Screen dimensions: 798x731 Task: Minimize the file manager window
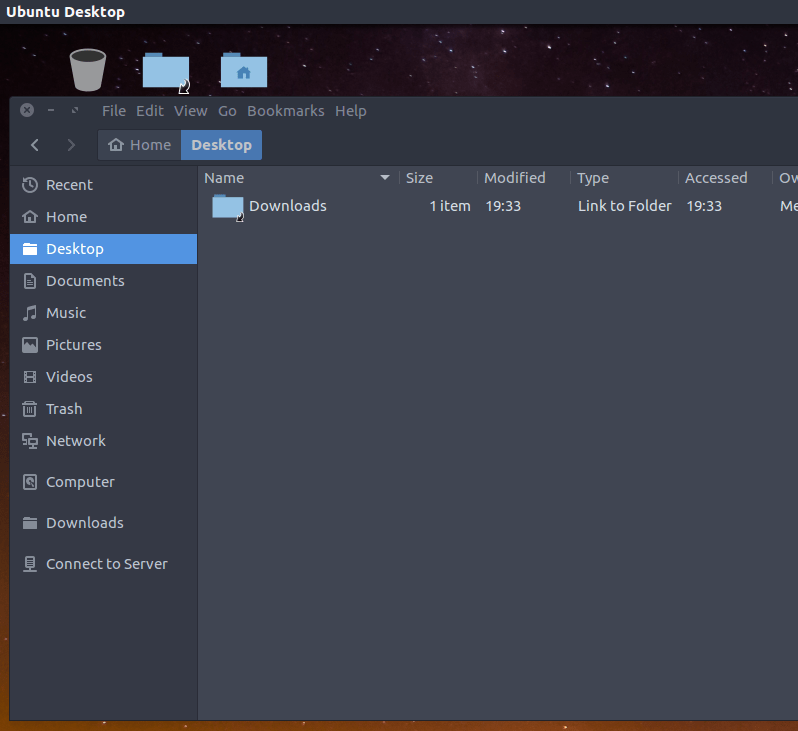pyautogui.click(x=51, y=110)
